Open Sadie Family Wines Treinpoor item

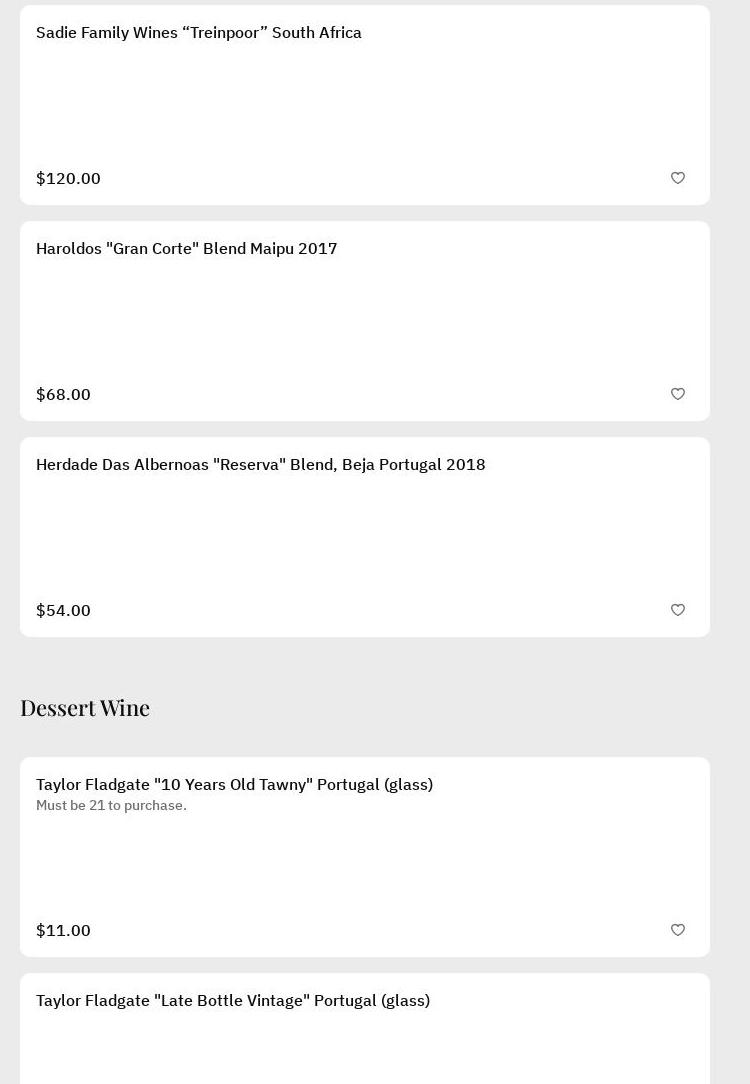pyautogui.click(x=199, y=33)
